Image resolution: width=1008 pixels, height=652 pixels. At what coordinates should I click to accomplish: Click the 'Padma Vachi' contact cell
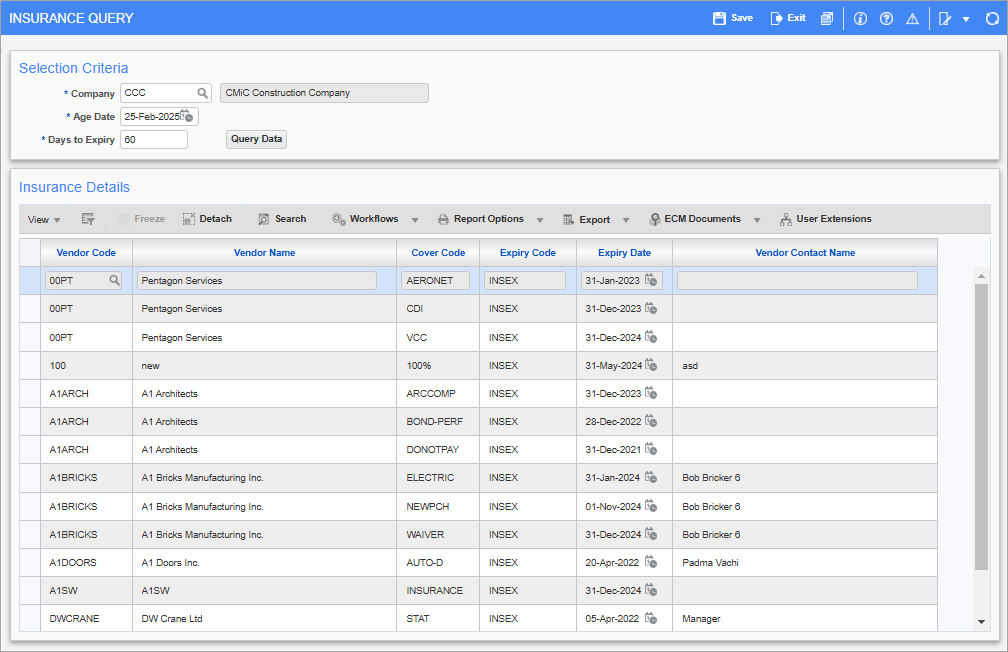point(805,563)
